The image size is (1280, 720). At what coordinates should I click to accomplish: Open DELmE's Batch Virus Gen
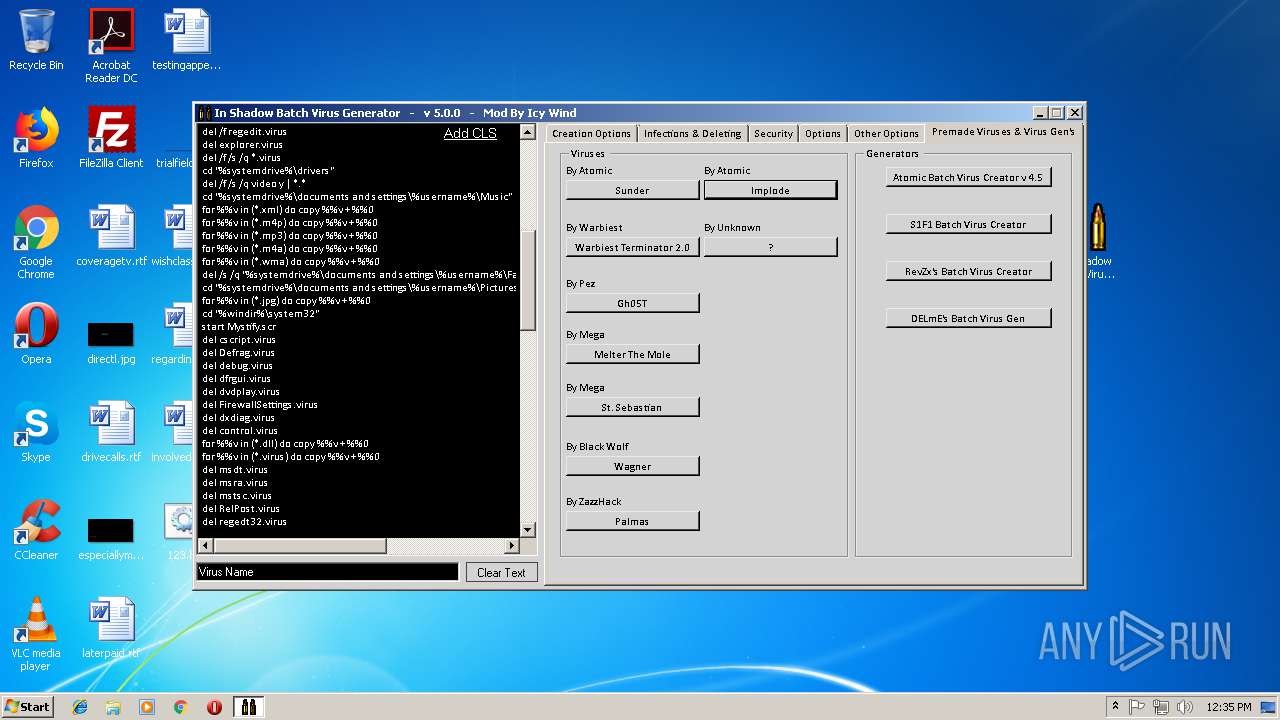click(968, 318)
